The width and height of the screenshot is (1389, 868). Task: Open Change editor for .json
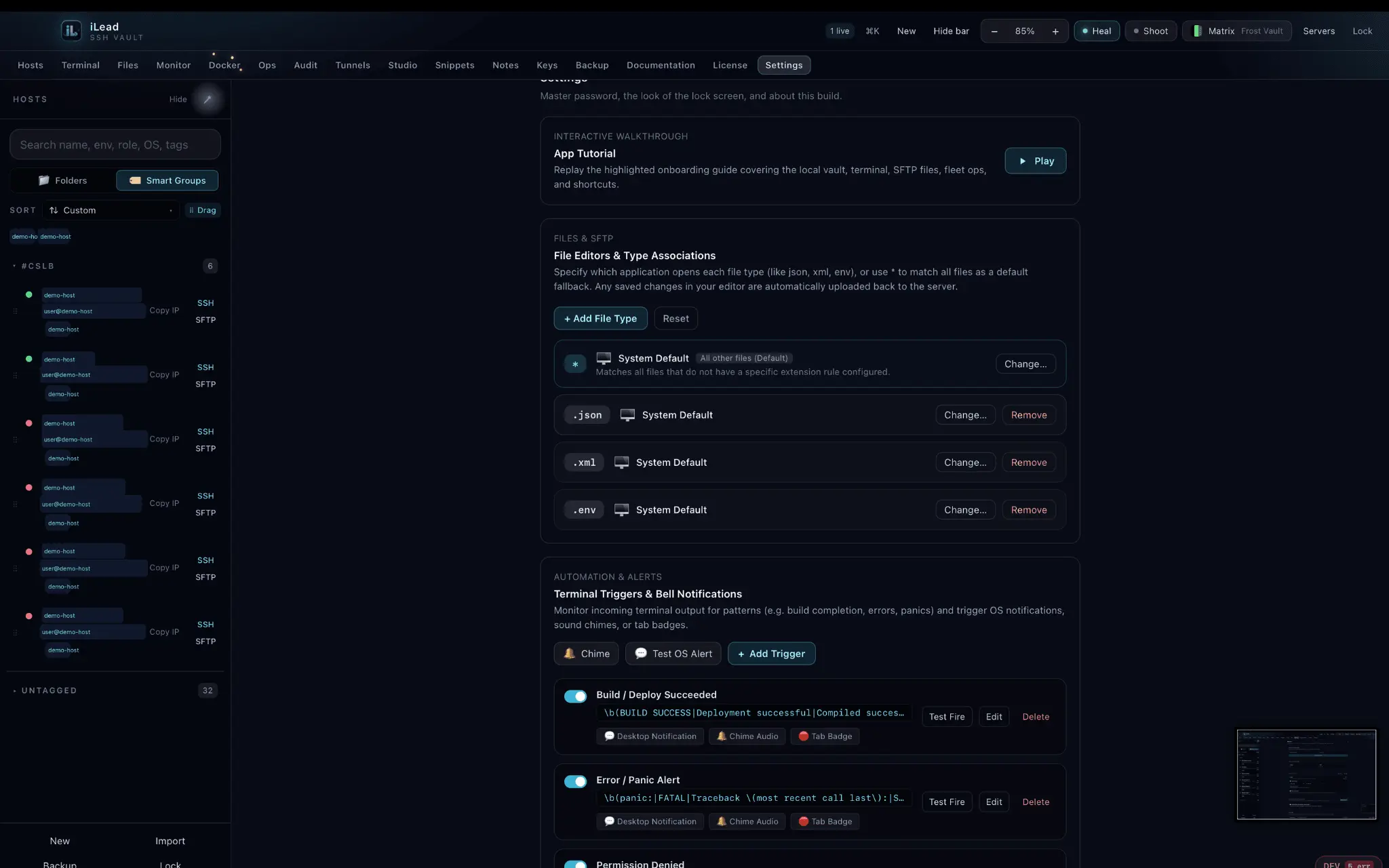coord(965,415)
